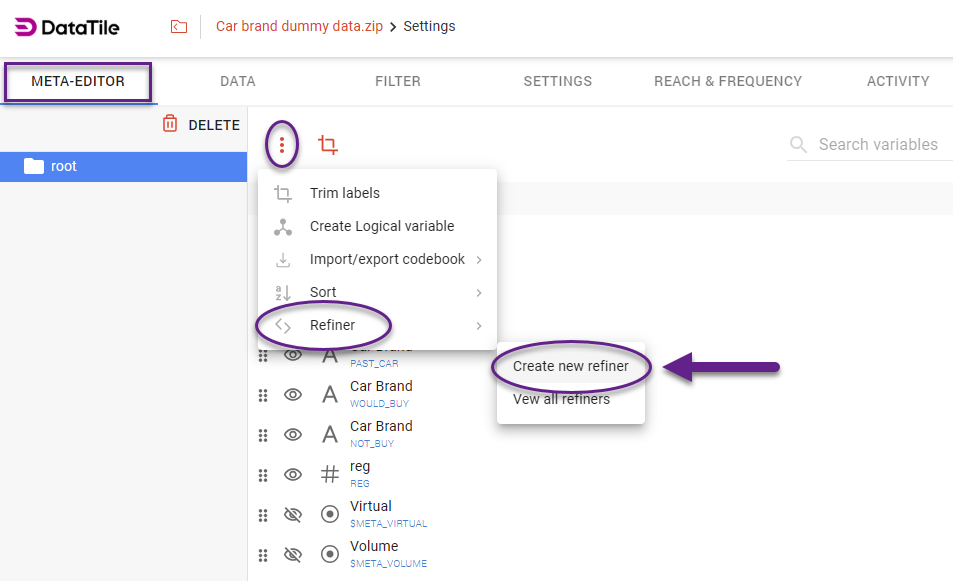The width and height of the screenshot is (953, 581).
Task: Expand the Import/export codebook submenu
Action: point(387,259)
